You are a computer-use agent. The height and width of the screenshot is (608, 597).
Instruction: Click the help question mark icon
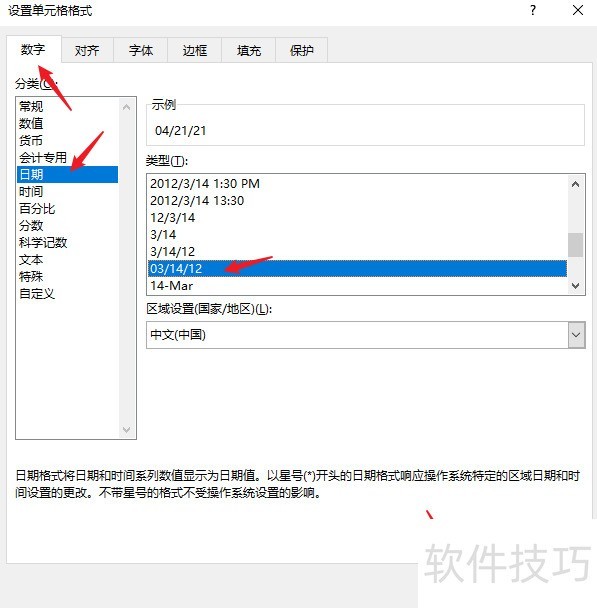coord(533,10)
